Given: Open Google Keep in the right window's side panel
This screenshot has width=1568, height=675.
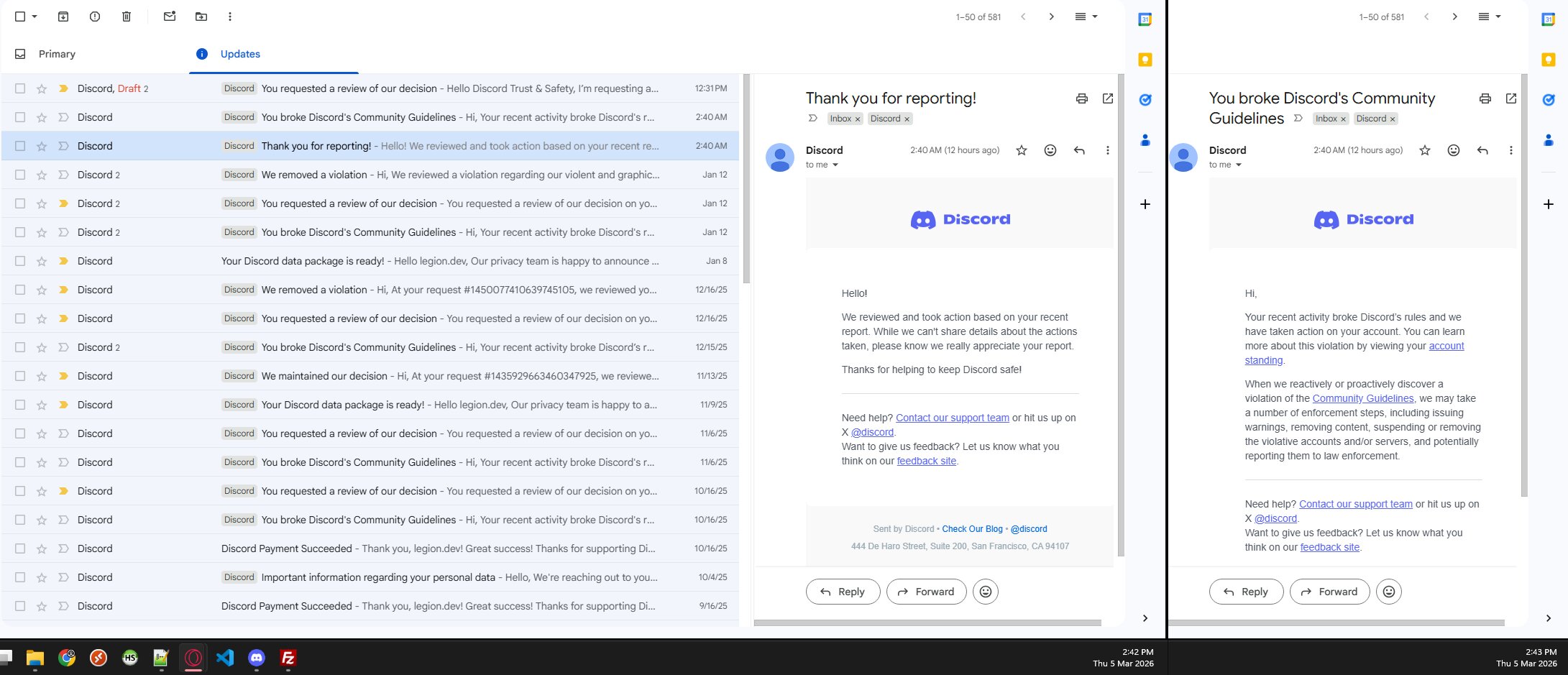Looking at the screenshot, I should tap(1549, 60).
